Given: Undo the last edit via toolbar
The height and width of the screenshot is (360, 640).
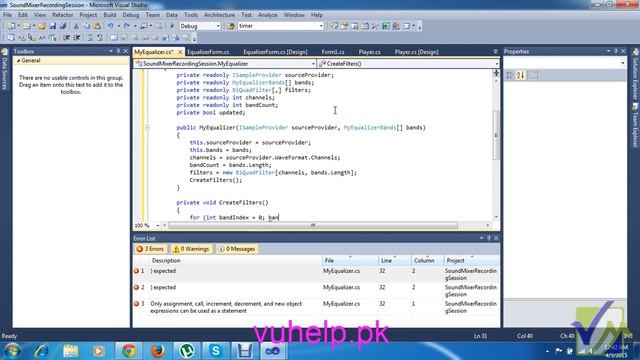Looking at the screenshot, I should [x=110, y=26].
